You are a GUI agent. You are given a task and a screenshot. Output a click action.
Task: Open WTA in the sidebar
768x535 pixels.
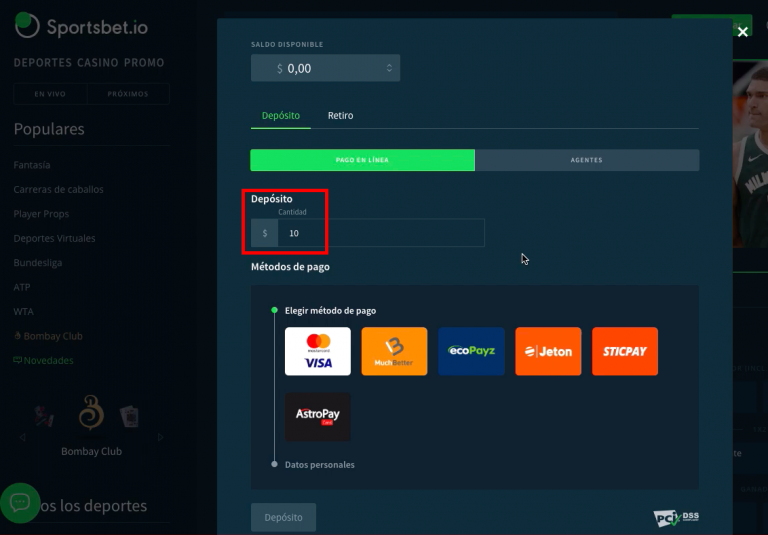tap(24, 312)
